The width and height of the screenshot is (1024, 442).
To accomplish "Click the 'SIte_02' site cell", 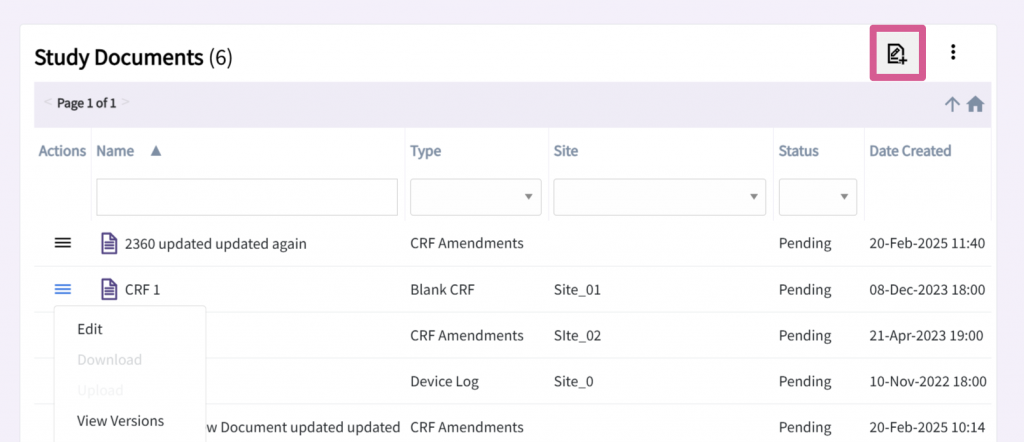I will pyautogui.click(x=577, y=335).
